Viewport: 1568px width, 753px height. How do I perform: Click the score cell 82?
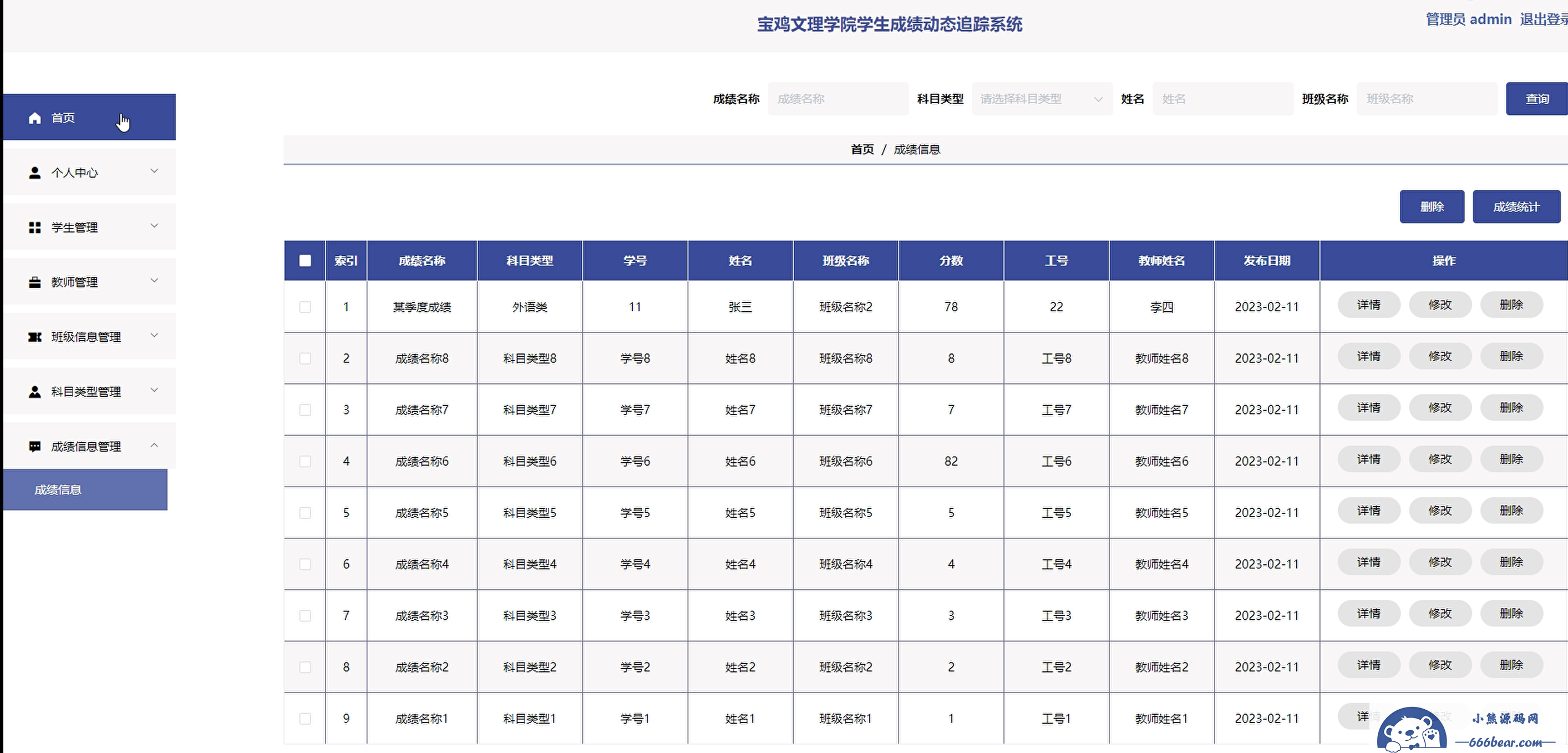(951, 461)
